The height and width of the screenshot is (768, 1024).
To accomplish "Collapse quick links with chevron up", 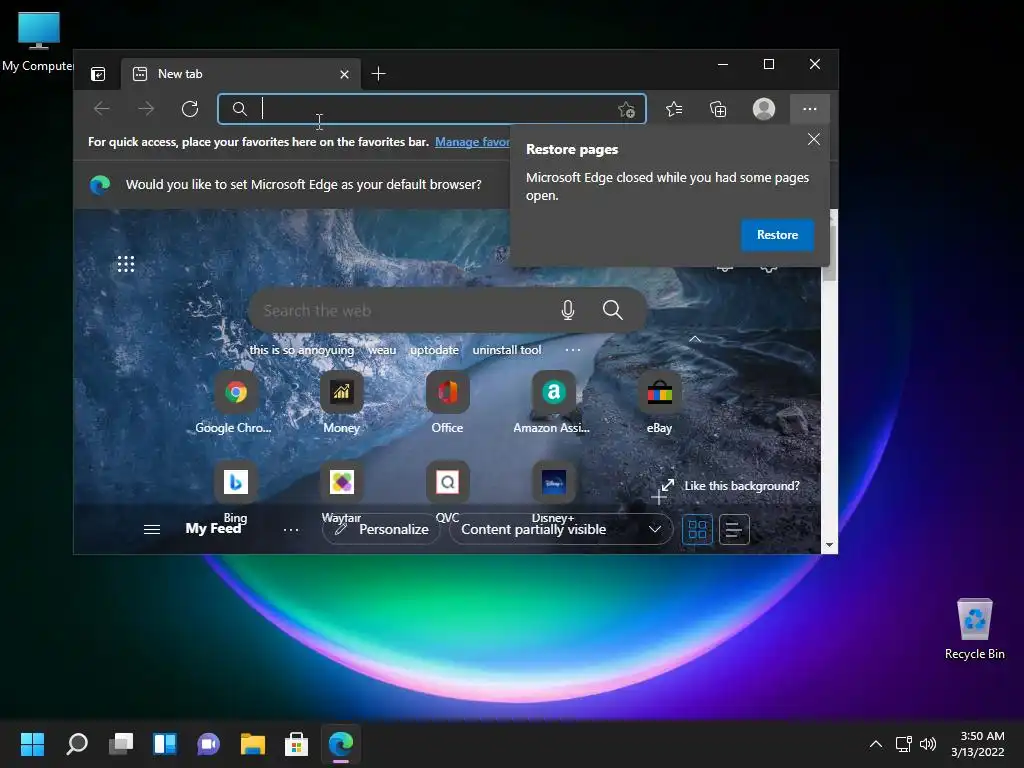I will coord(695,339).
